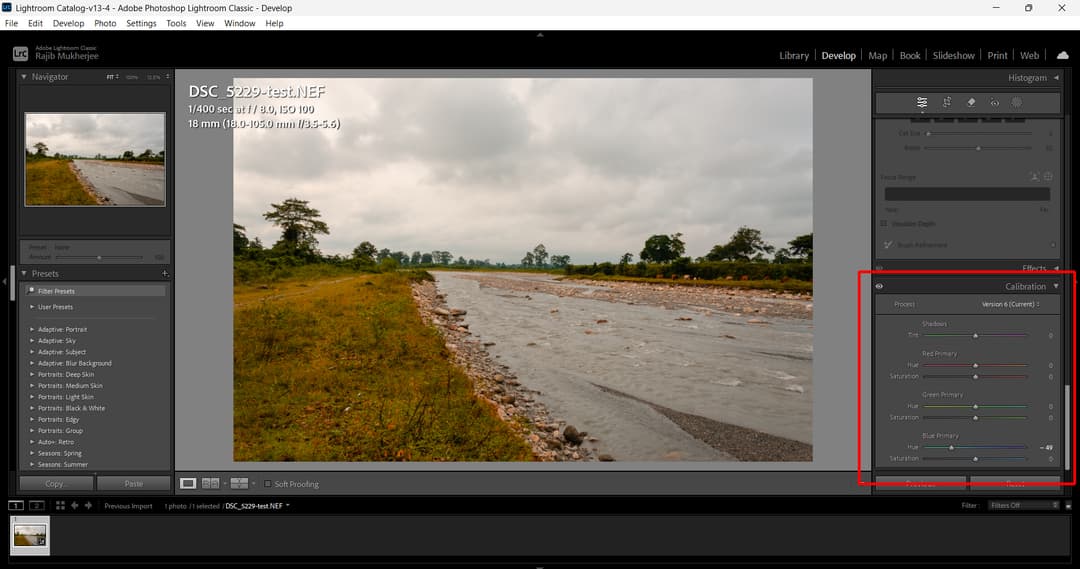
Task: Switch to Loupe view icon in toolbar
Action: (x=188, y=484)
